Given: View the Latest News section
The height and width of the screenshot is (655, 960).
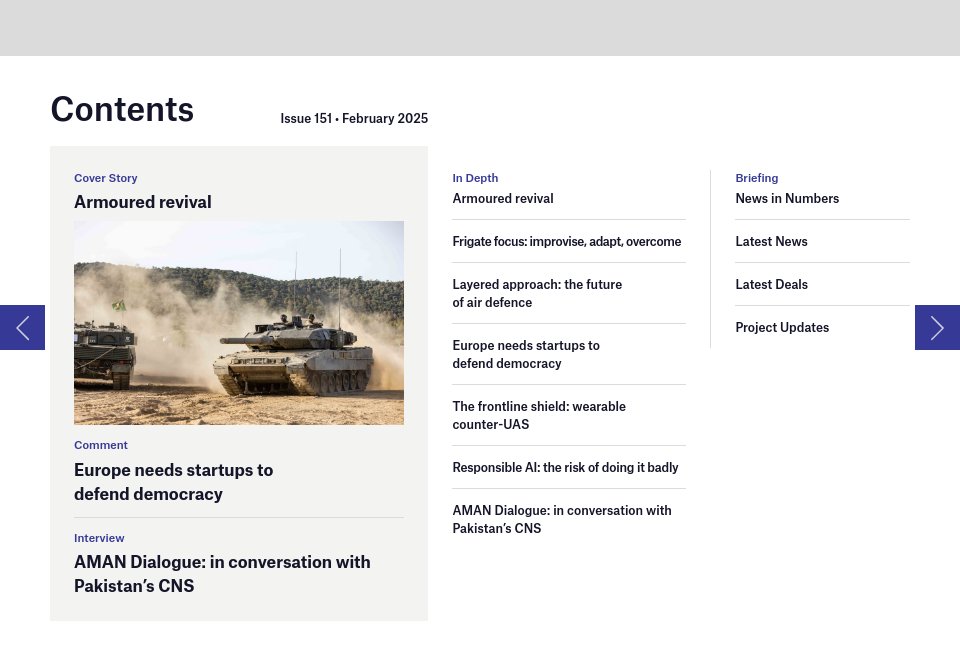Looking at the screenshot, I should (771, 241).
